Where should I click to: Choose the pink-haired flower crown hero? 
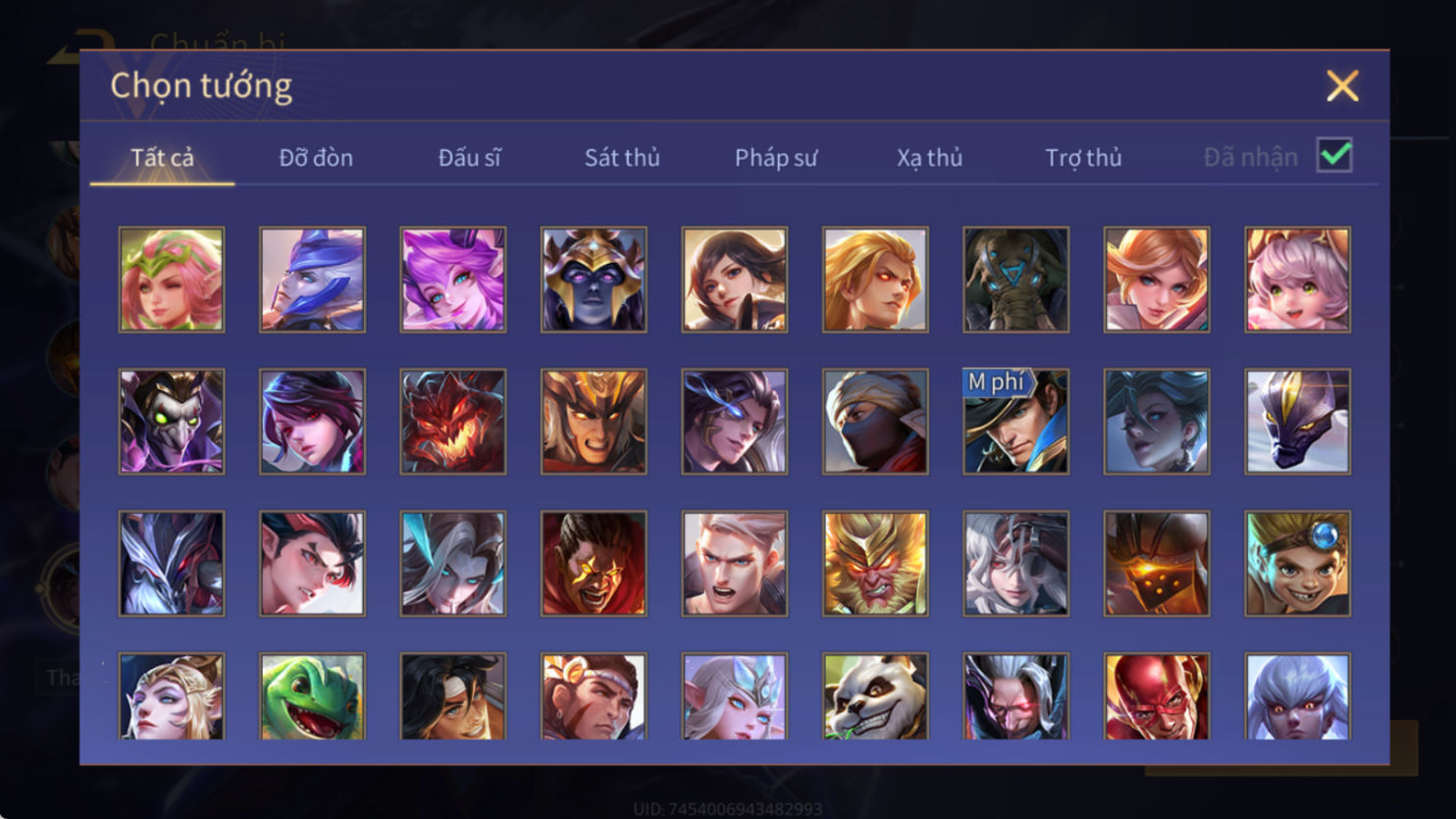(172, 280)
